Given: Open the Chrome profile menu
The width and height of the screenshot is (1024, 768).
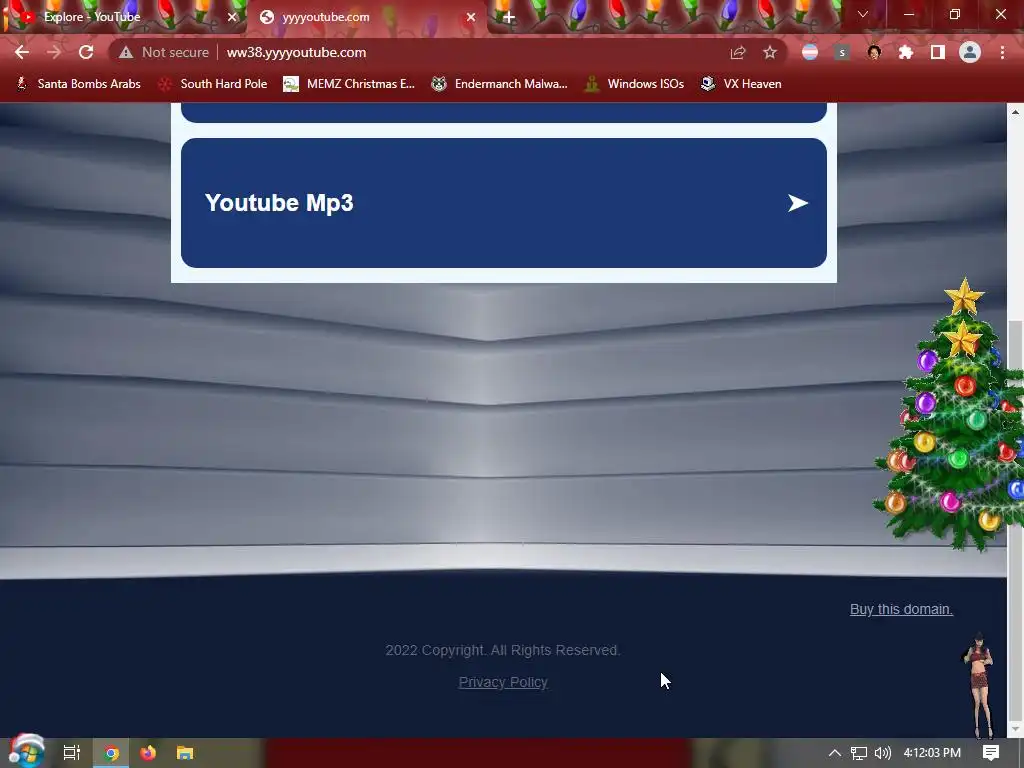Looking at the screenshot, I should tap(970, 52).
